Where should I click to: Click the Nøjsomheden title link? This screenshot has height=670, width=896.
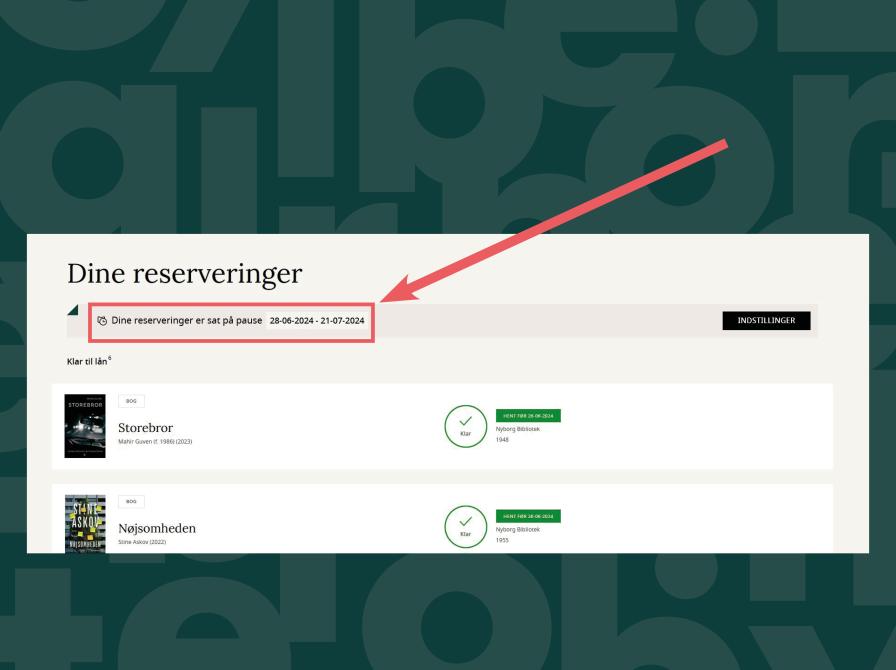click(156, 528)
